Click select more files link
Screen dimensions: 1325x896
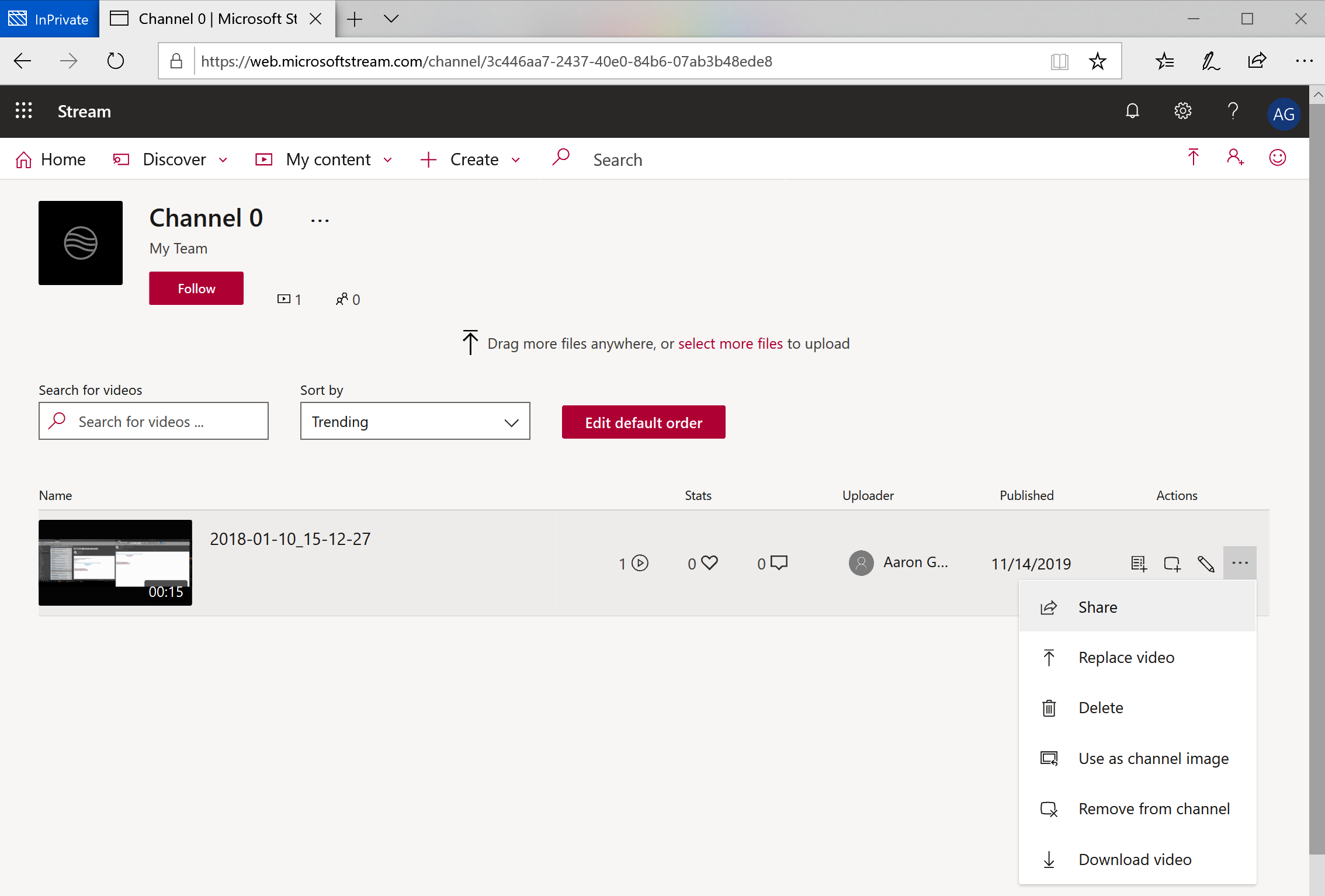730,343
